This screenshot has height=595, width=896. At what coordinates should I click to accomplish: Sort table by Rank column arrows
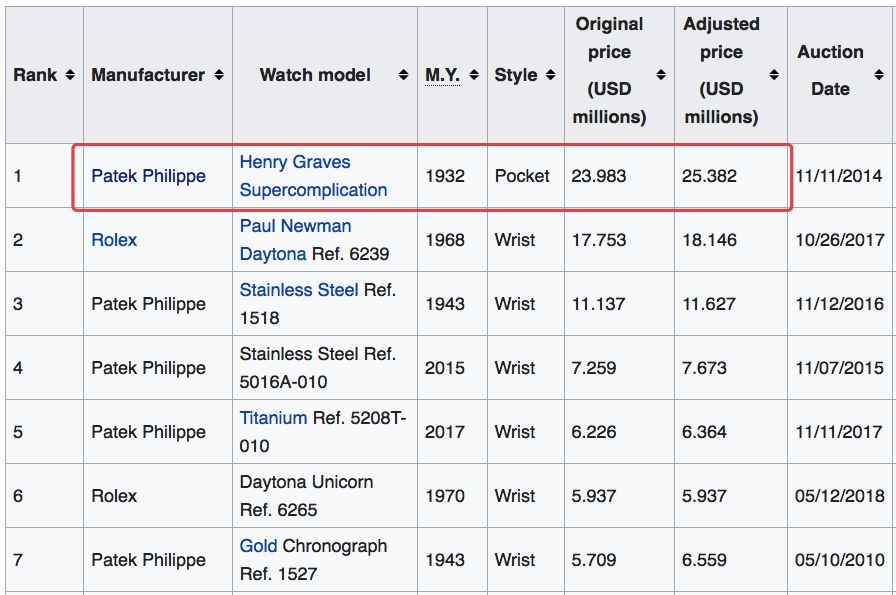click(70, 75)
